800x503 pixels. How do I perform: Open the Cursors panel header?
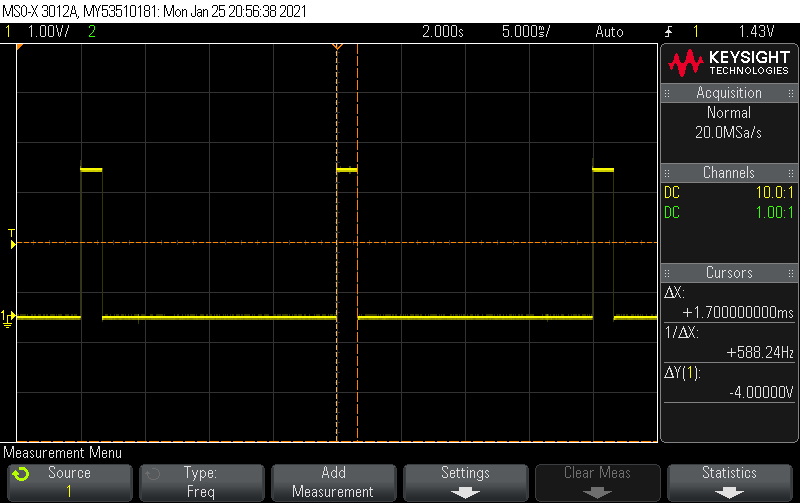729,272
